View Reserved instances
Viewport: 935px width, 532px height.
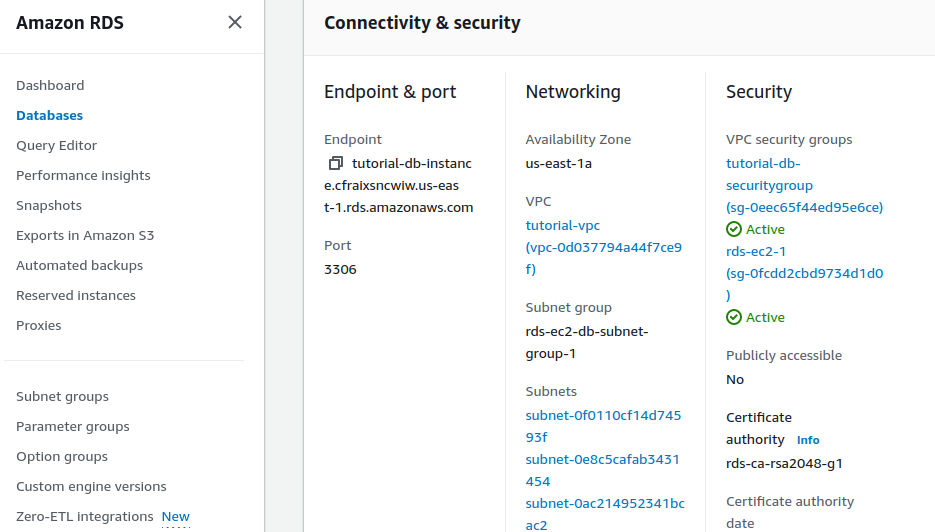(76, 296)
